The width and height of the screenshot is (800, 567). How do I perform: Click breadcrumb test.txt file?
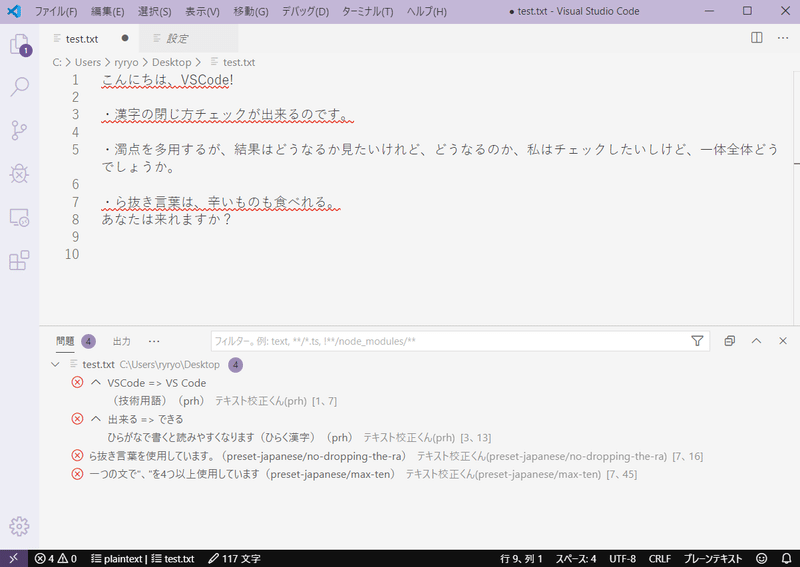[239, 62]
